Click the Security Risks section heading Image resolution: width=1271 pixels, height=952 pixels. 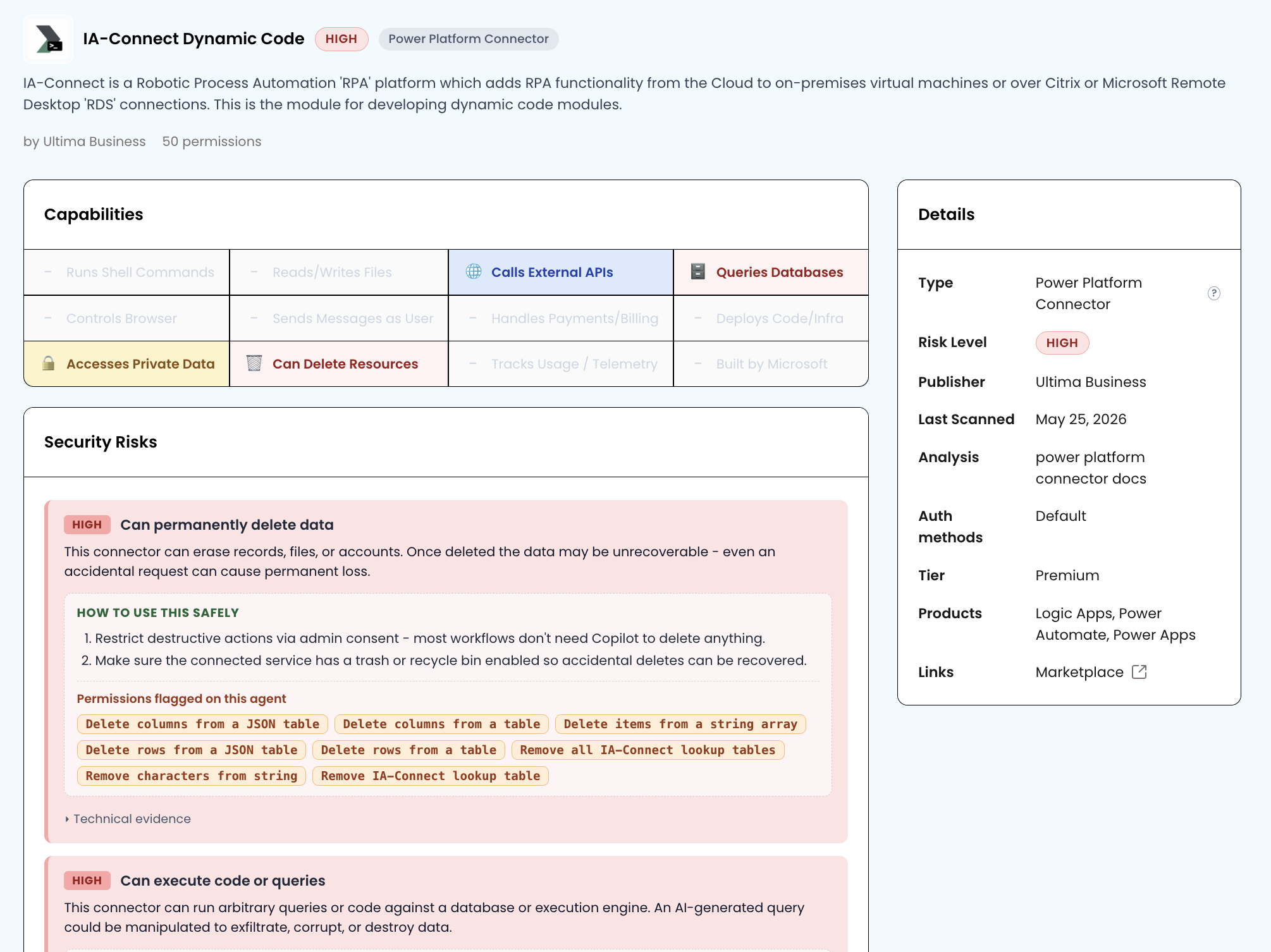[101, 442]
